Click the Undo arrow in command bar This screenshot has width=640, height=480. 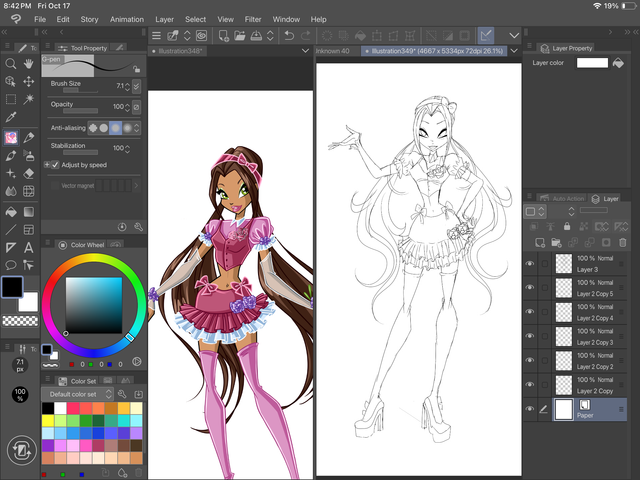[289, 36]
